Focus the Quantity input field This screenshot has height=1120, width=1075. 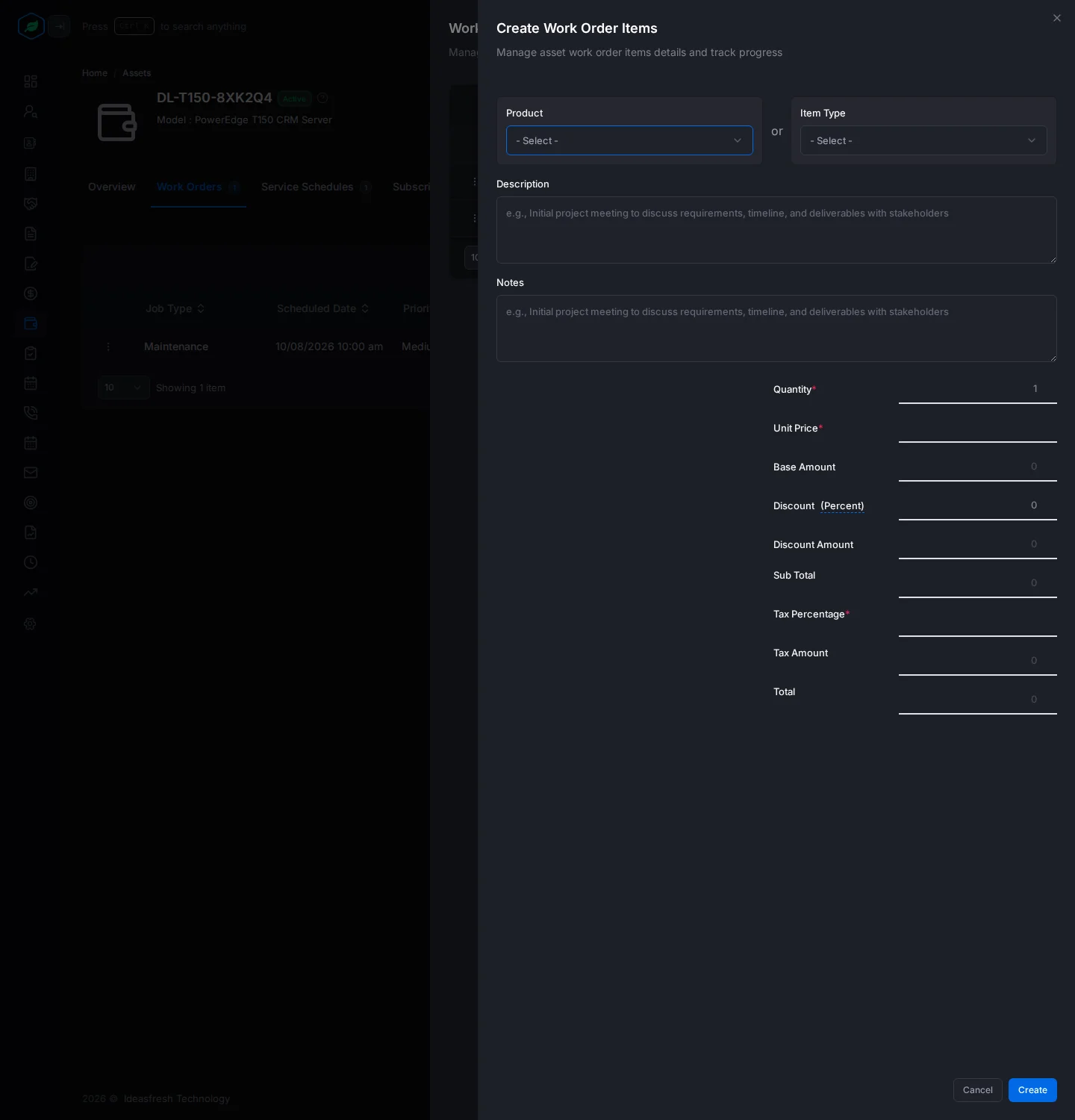click(x=977, y=389)
